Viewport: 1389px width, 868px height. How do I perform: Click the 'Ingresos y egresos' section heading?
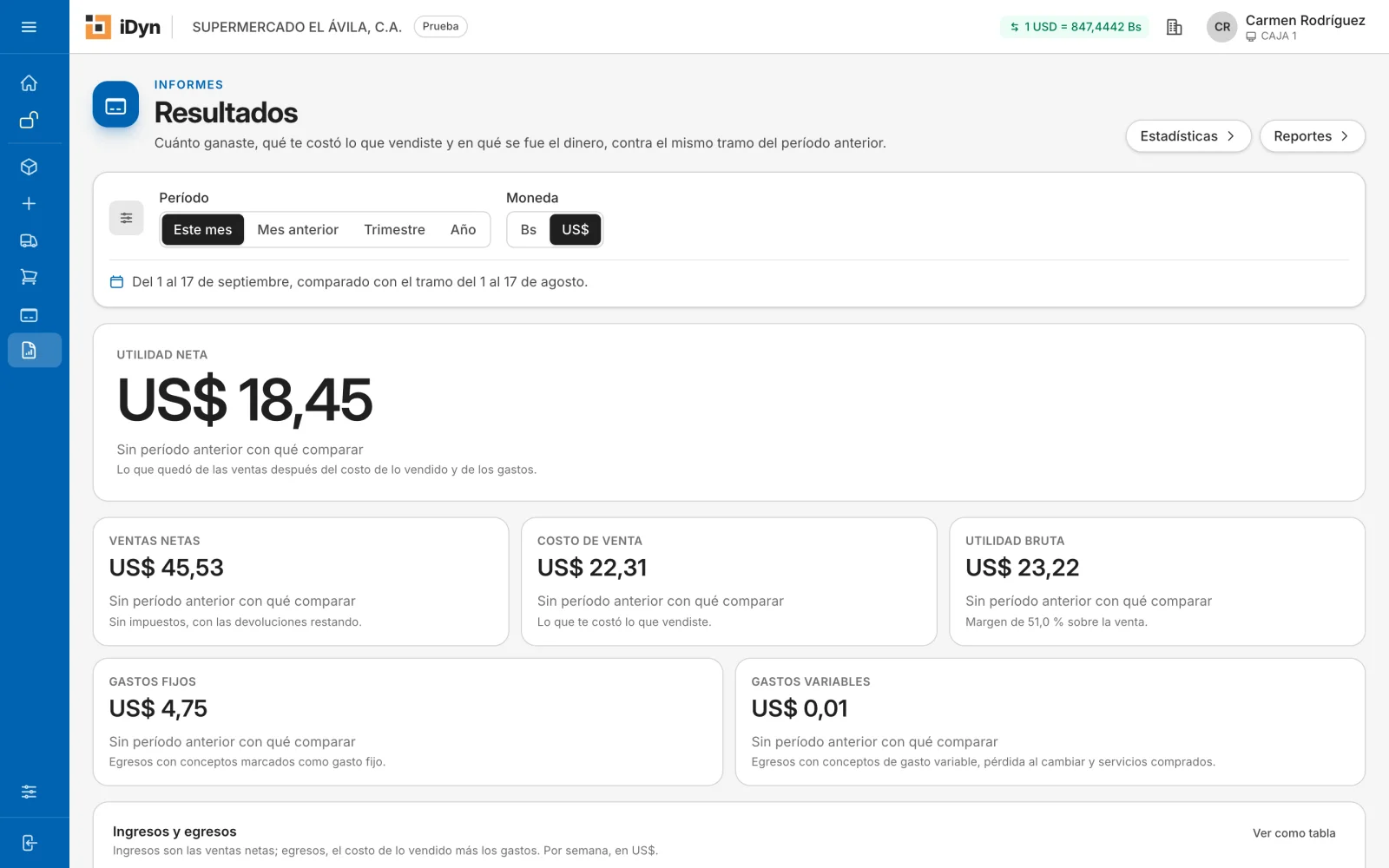pos(174,832)
